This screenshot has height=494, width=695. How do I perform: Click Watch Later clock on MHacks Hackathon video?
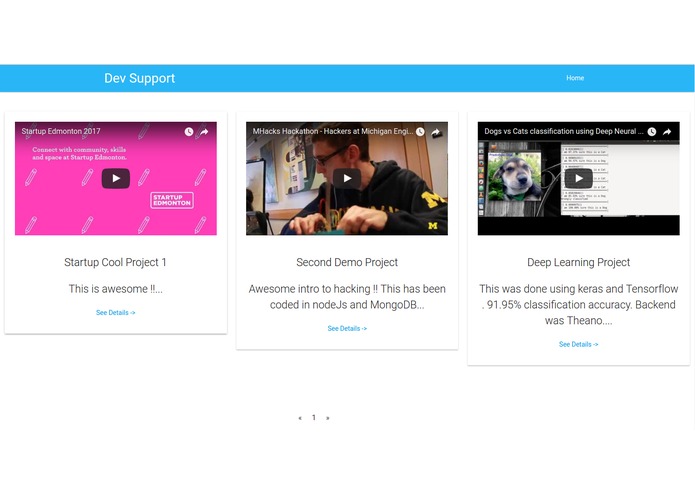(x=420, y=132)
